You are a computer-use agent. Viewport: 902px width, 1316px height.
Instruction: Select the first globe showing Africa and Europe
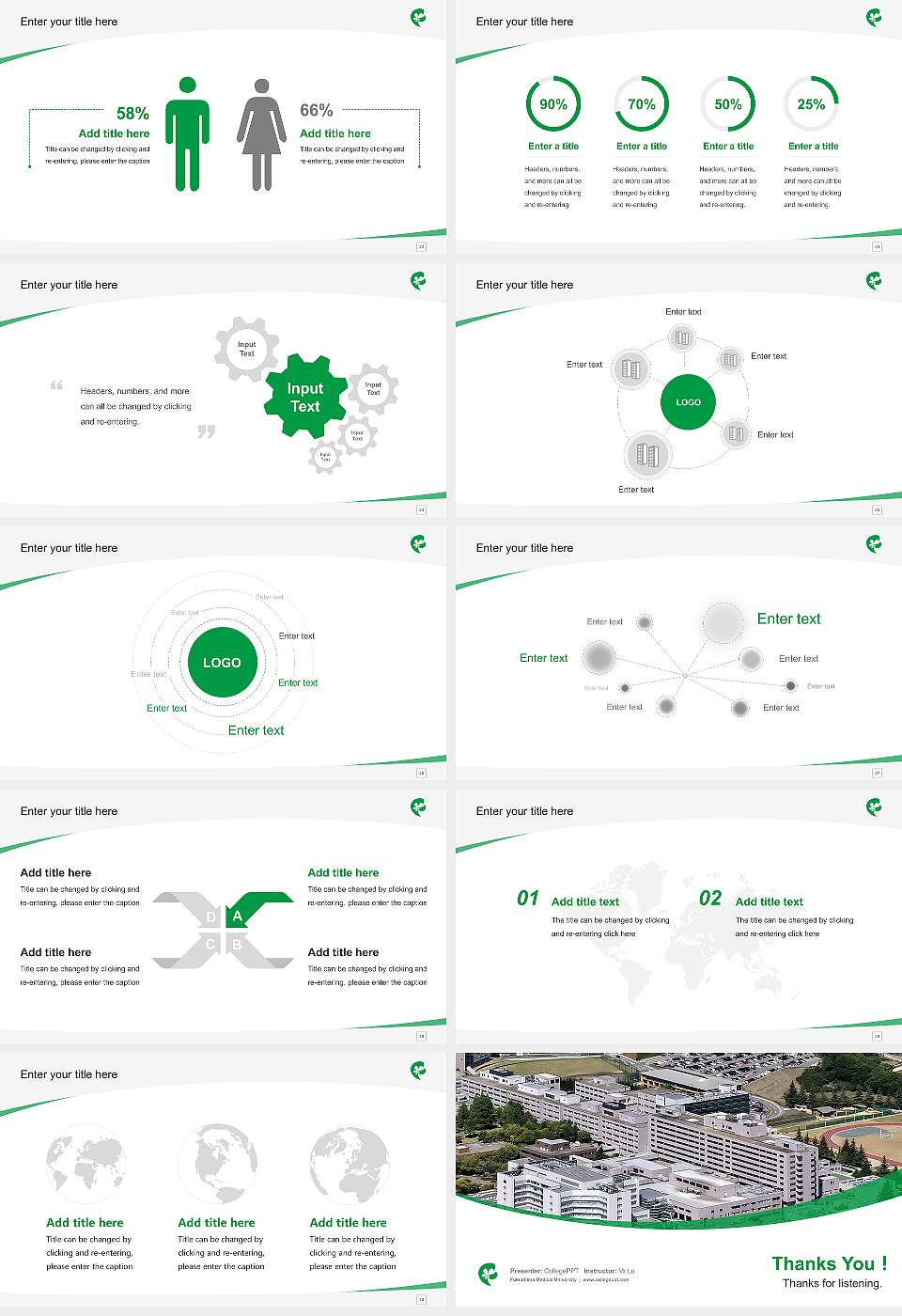point(86,1164)
